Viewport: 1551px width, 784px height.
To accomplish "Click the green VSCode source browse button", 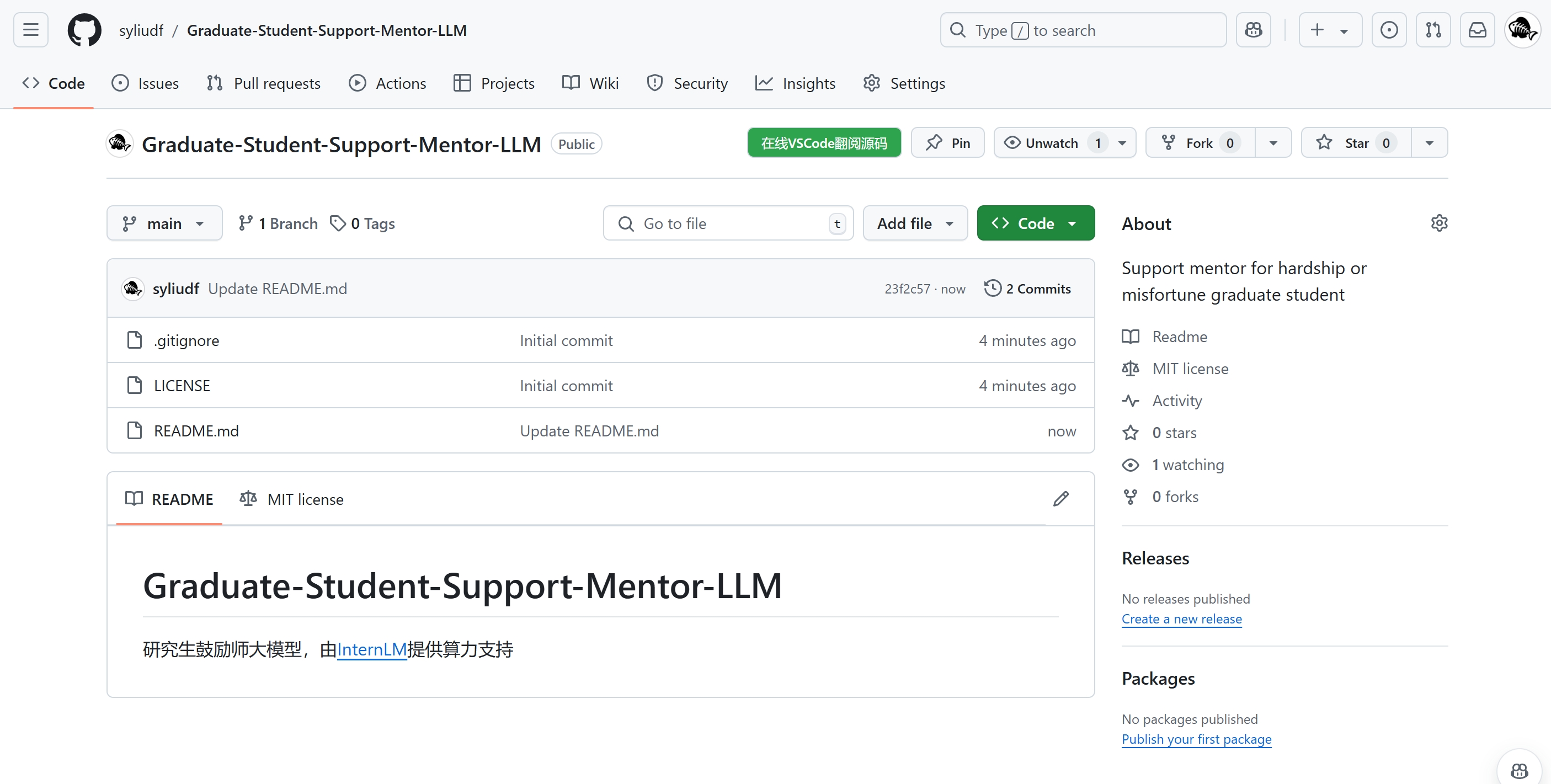I will (824, 143).
